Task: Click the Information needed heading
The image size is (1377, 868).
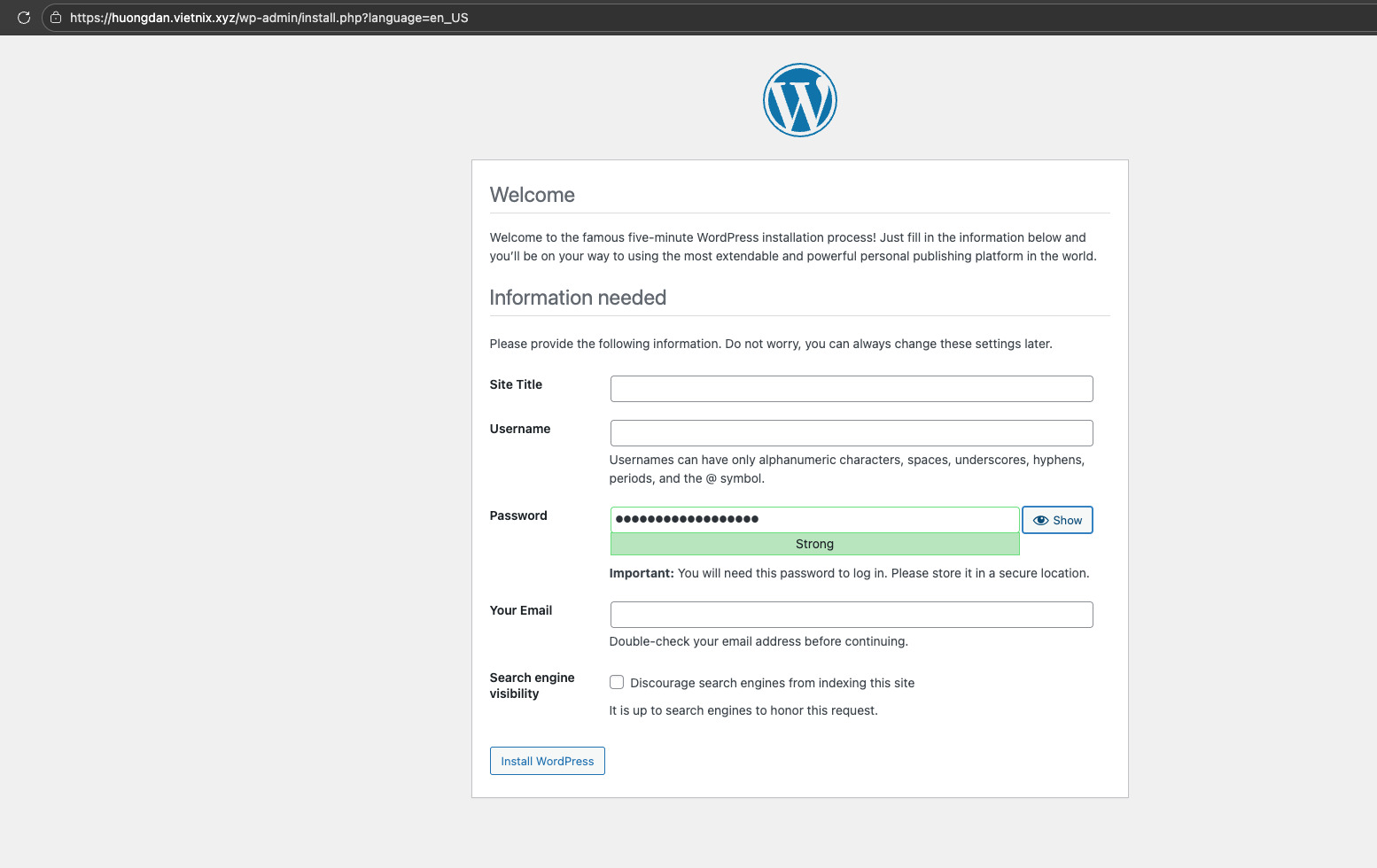Action: [578, 298]
